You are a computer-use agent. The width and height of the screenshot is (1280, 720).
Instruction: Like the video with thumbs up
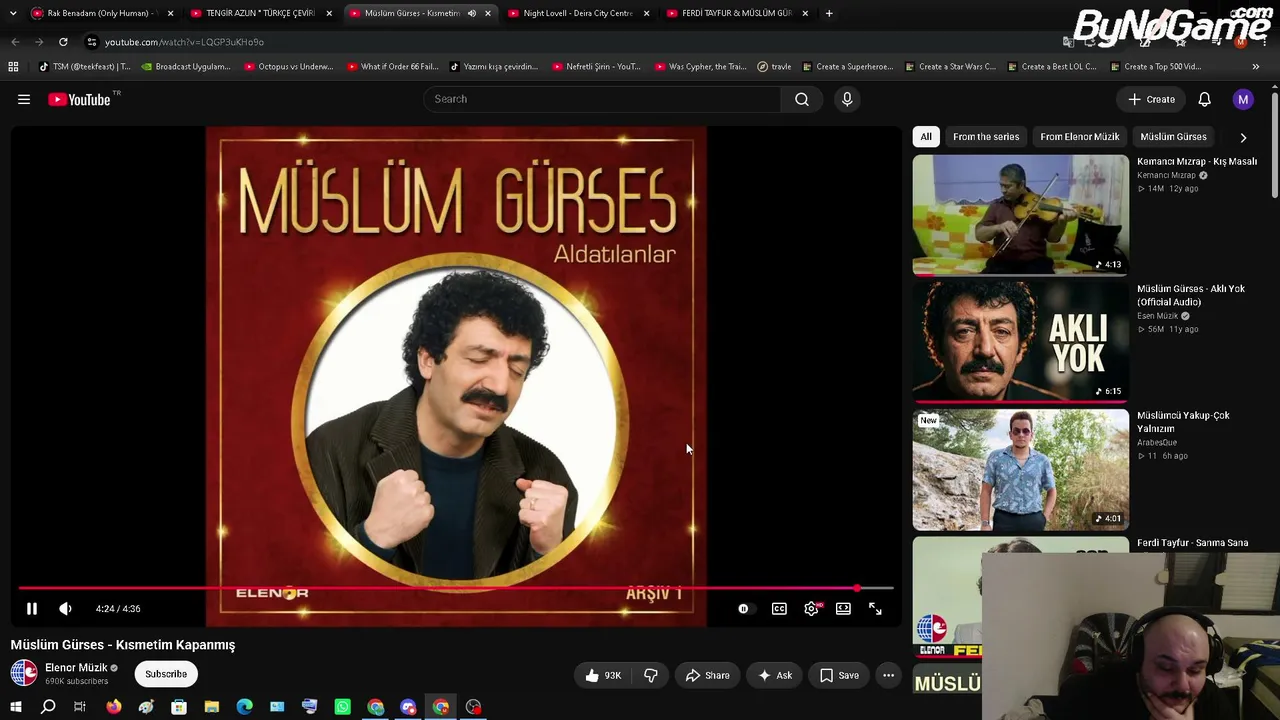point(603,675)
